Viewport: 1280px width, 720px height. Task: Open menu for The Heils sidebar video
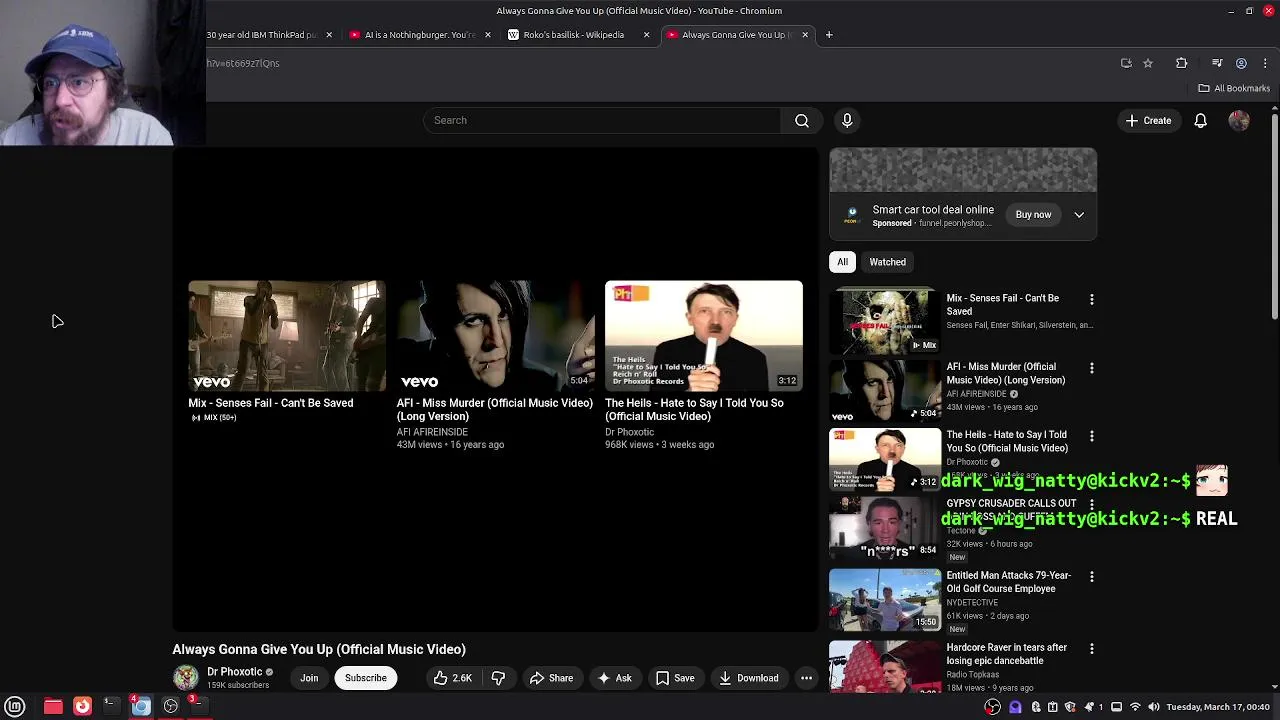pyautogui.click(x=1091, y=436)
